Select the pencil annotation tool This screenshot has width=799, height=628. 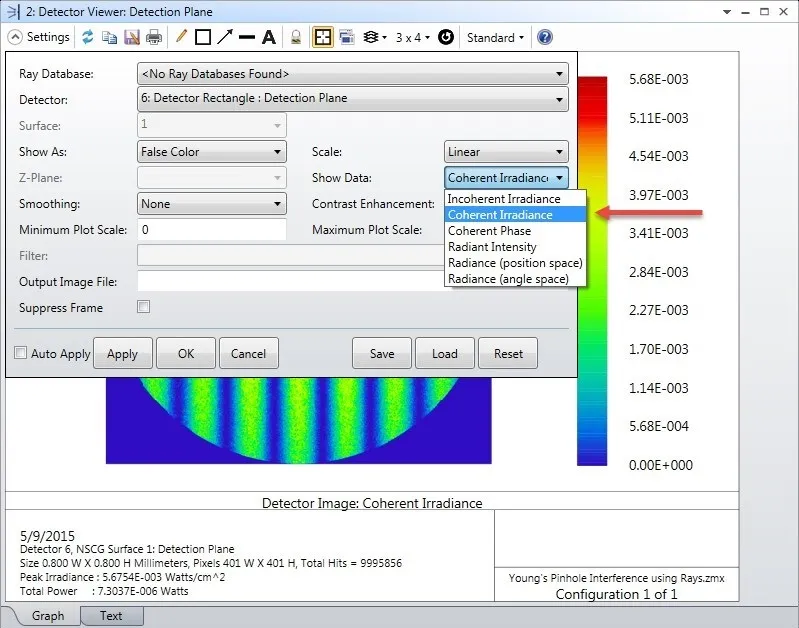pyautogui.click(x=181, y=37)
